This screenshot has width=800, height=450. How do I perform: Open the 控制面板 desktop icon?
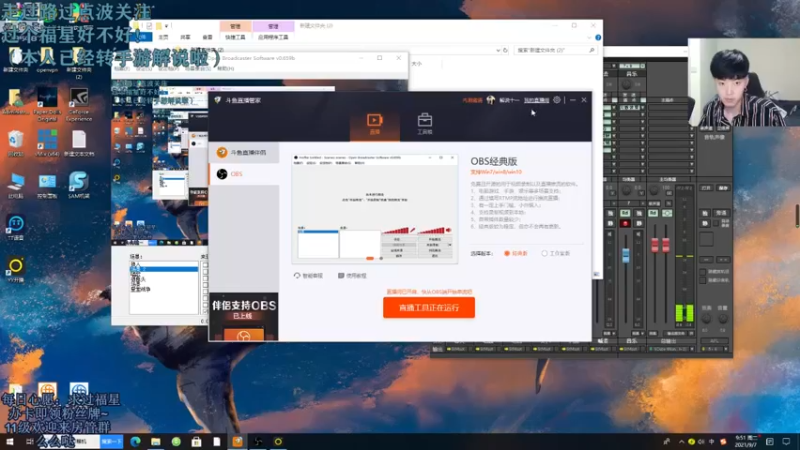coord(47,186)
